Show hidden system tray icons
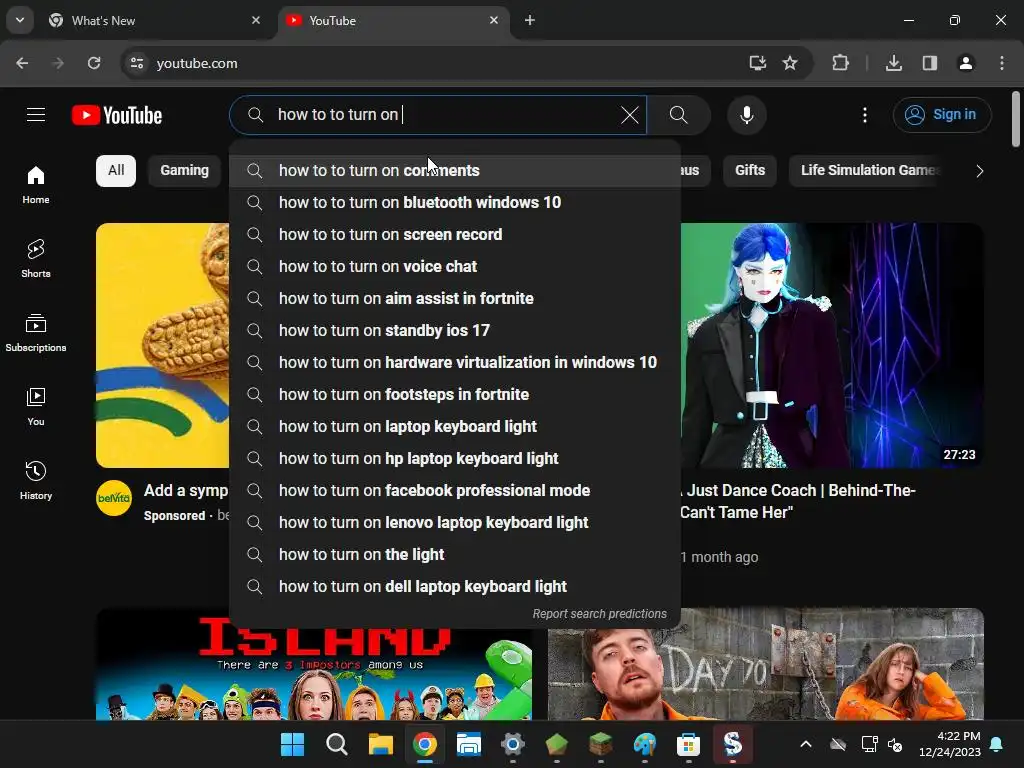The height and width of the screenshot is (768, 1024). point(806,744)
